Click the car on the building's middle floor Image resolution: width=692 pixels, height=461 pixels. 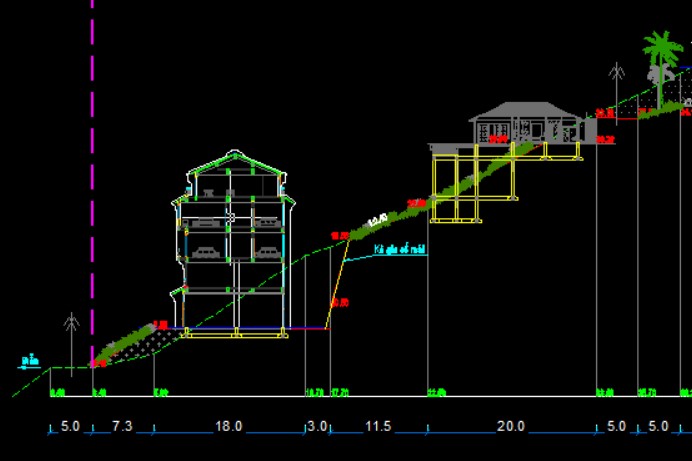[x=206, y=252]
